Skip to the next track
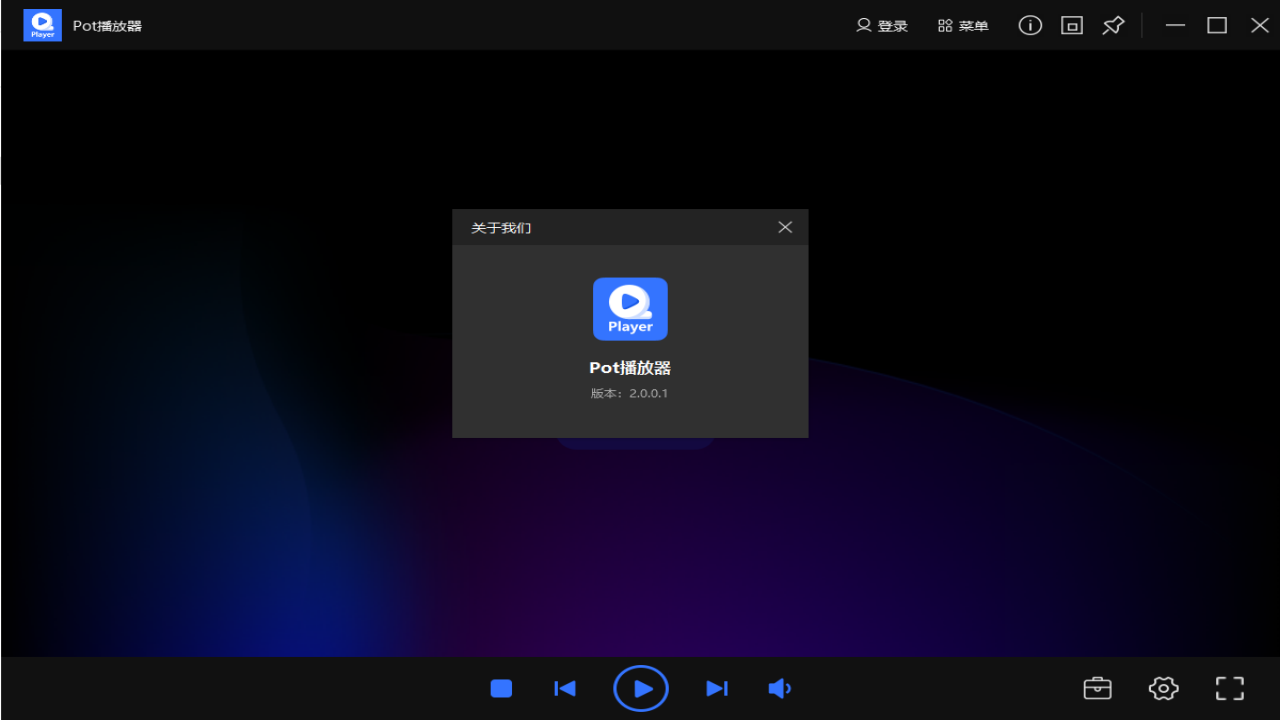This screenshot has width=1280, height=720. click(717, 688)
